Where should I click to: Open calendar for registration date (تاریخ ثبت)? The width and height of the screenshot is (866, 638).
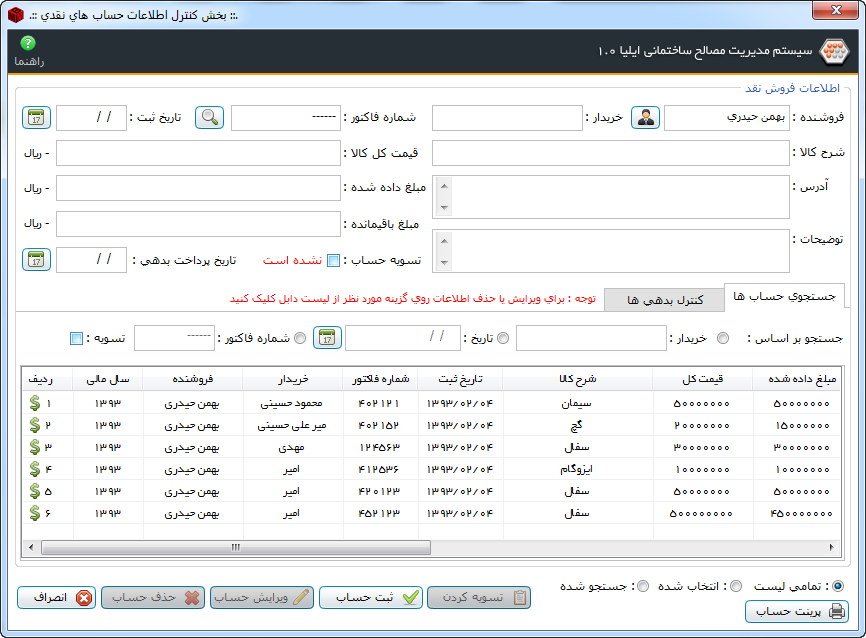click(36, 118)
